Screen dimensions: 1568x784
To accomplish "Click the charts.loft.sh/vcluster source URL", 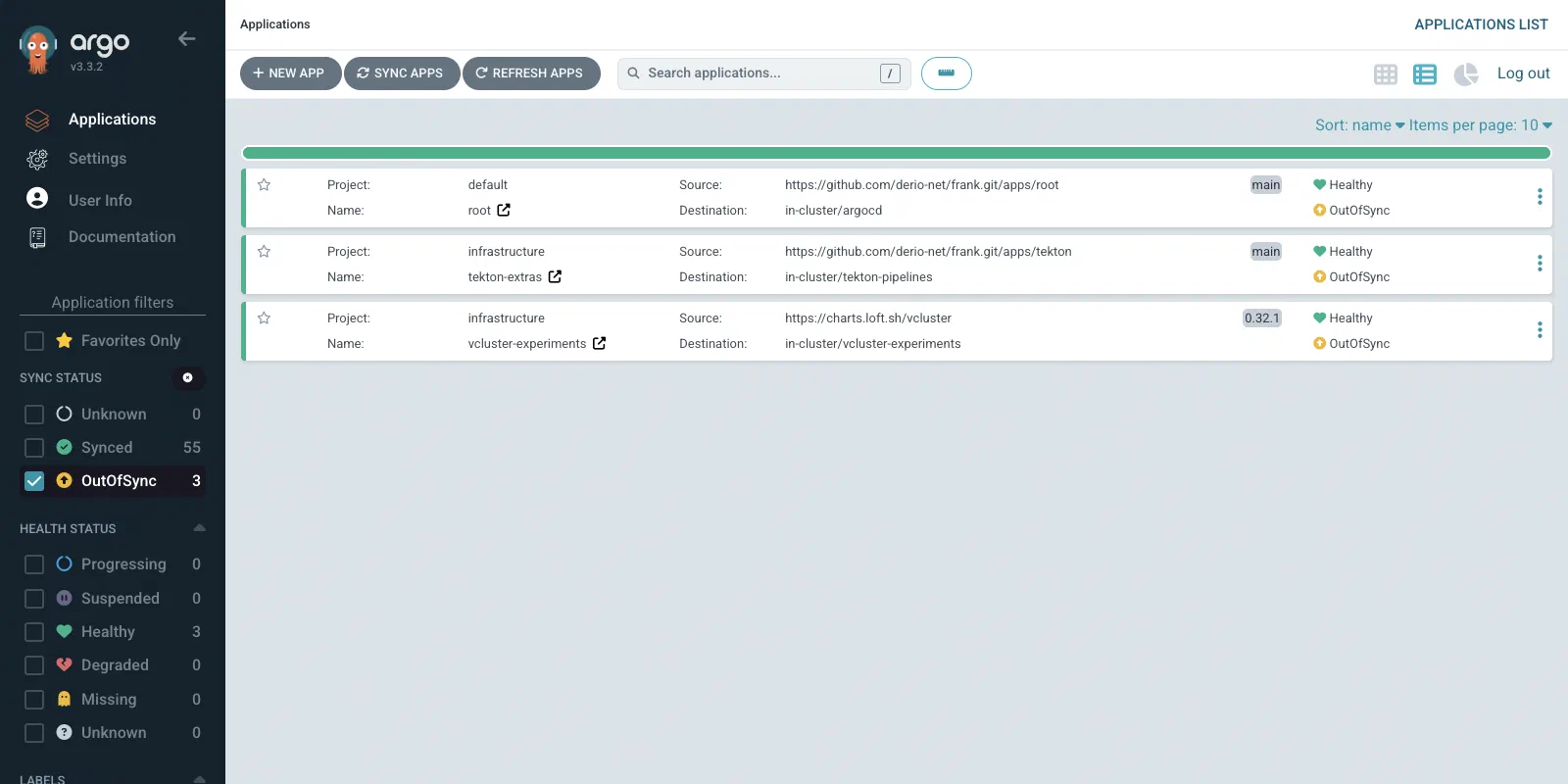I will click(x=868, y=318).
